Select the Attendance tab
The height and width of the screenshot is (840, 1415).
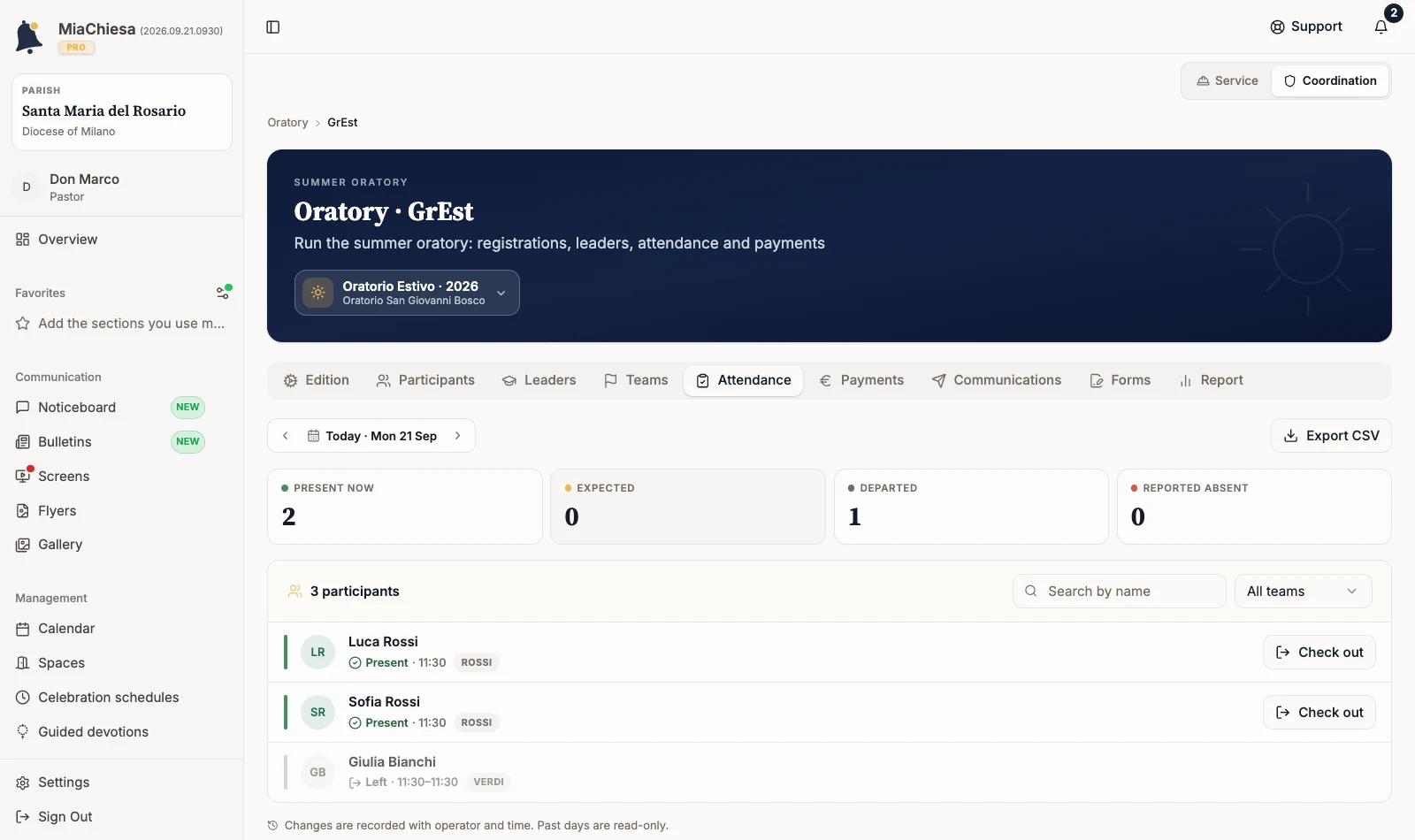click(744, 380)
